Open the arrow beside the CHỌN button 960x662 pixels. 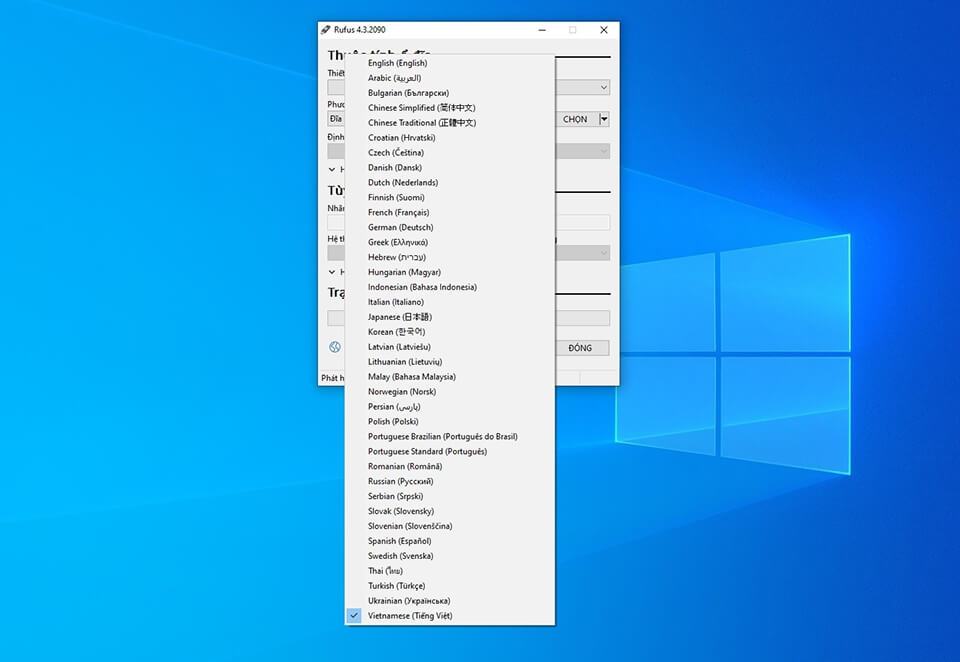point(603,119)
